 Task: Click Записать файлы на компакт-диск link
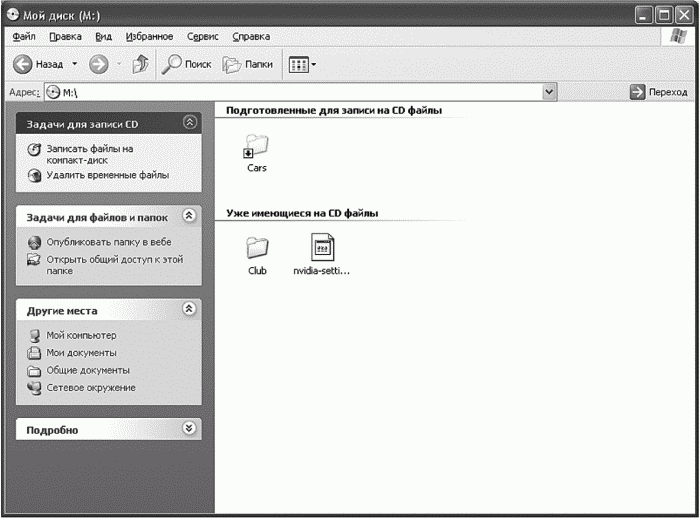click(90, 155)
